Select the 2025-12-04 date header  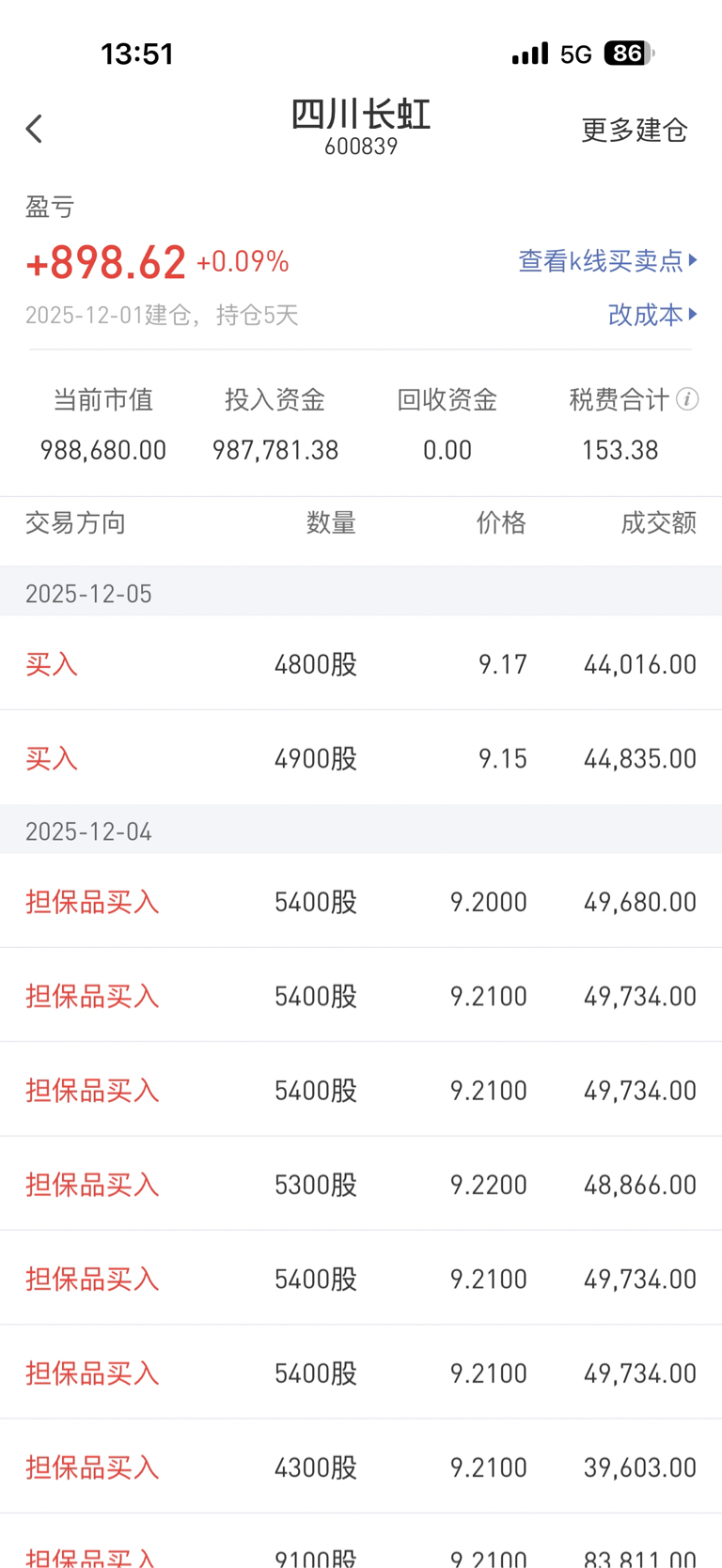coord(88,831)
